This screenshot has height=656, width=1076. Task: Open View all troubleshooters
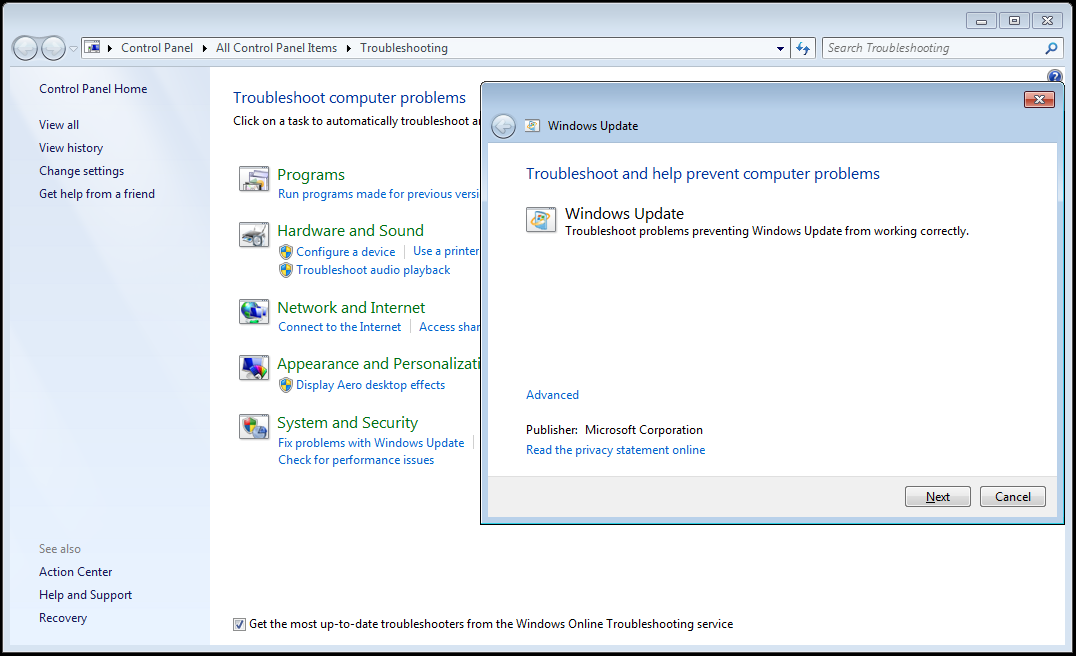coord(59,125)
